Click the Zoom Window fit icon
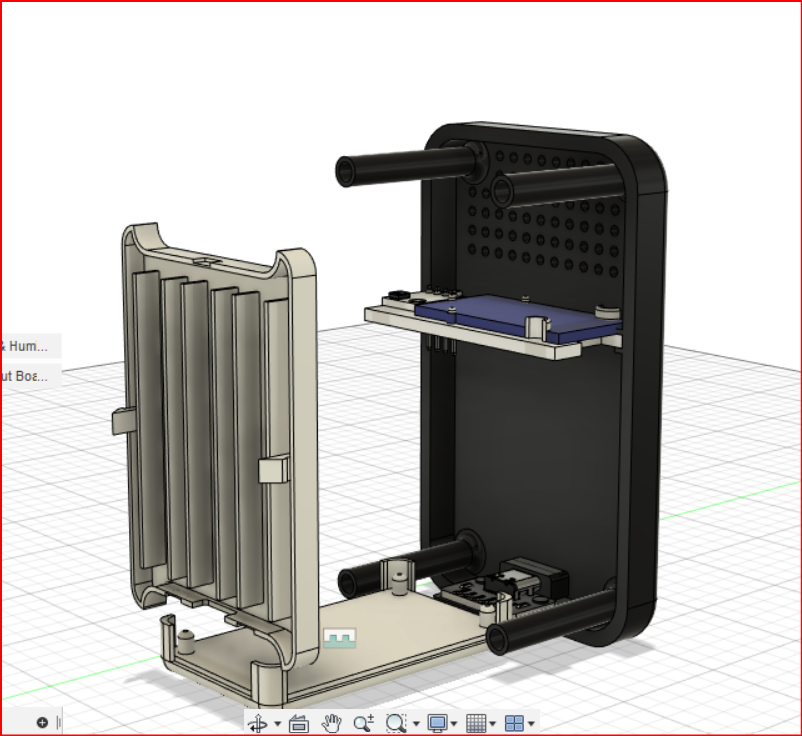 point(396,723)
